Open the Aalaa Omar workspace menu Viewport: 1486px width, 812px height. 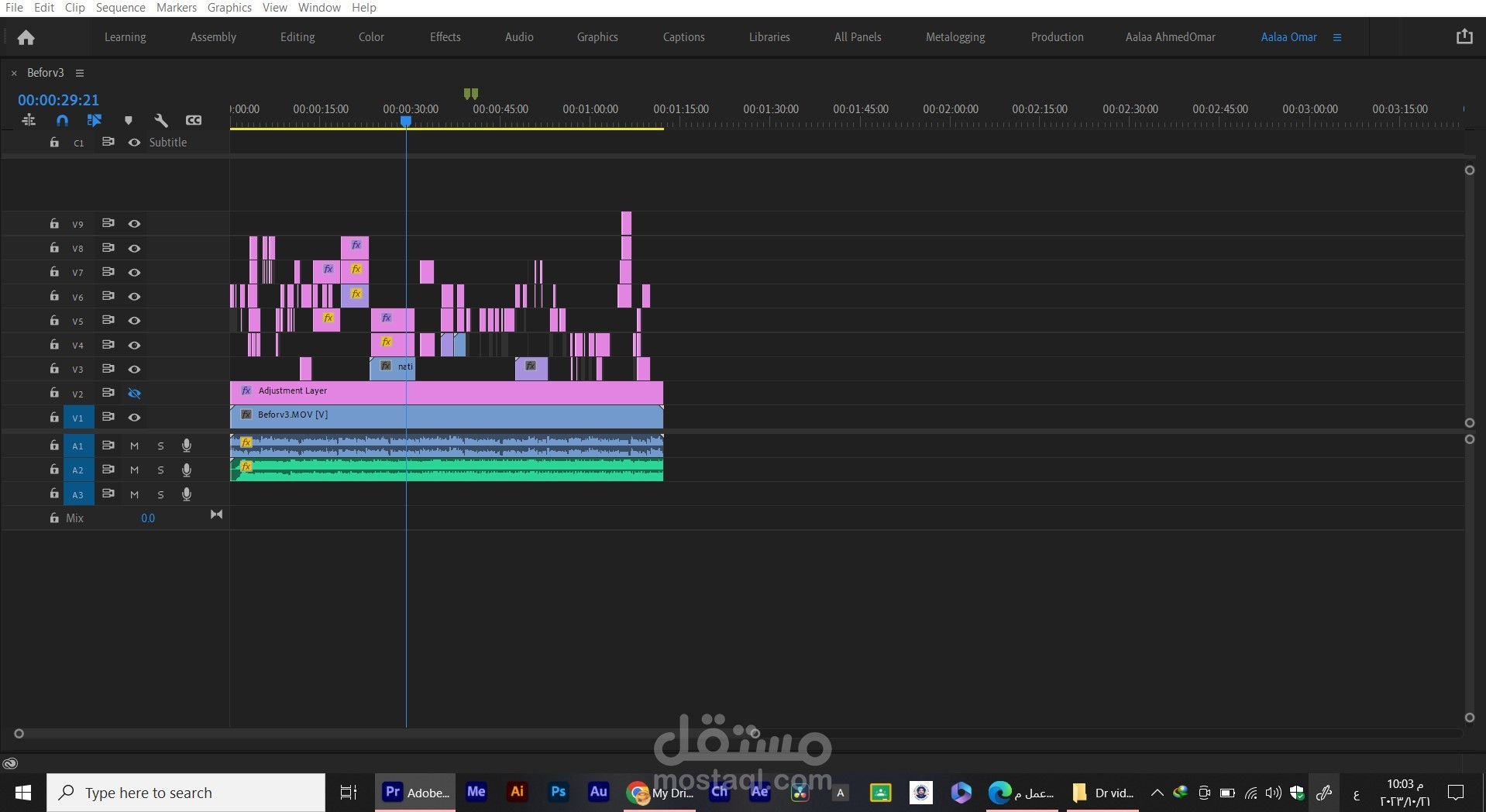tap(1337, 37)
